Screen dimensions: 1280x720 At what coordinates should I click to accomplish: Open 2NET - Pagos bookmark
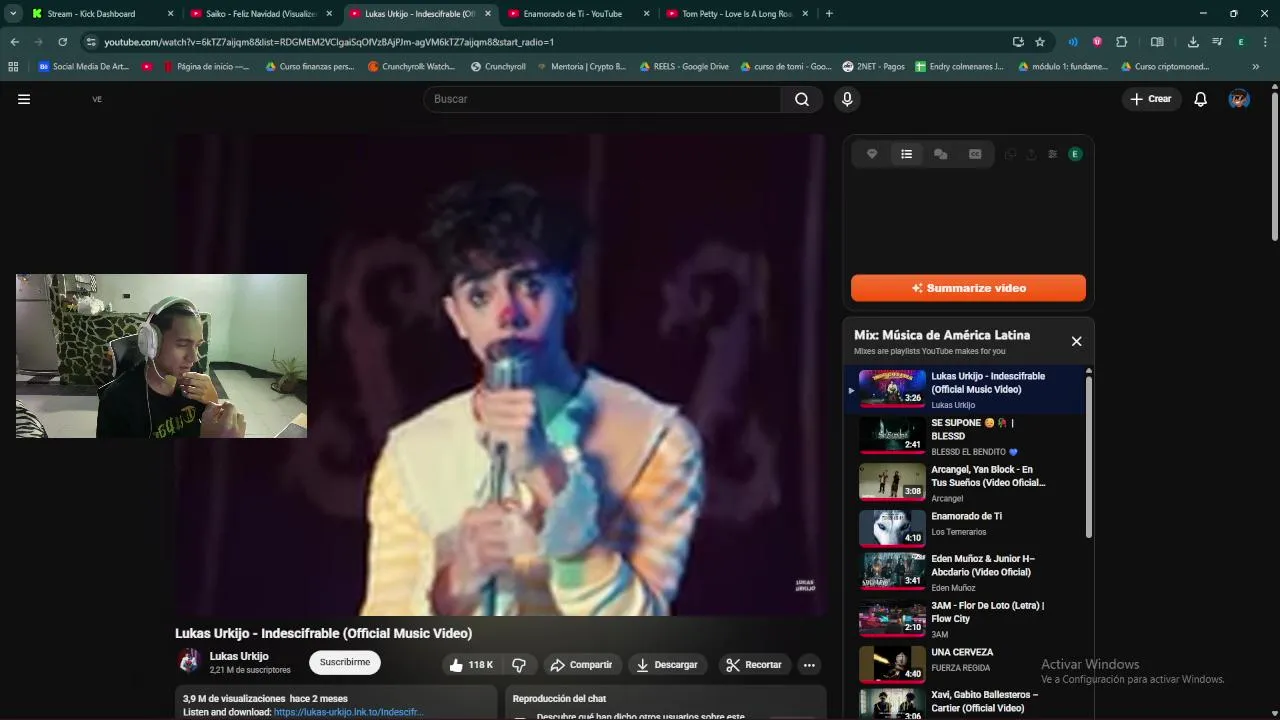pyautogui.click(x=873, y=67)
